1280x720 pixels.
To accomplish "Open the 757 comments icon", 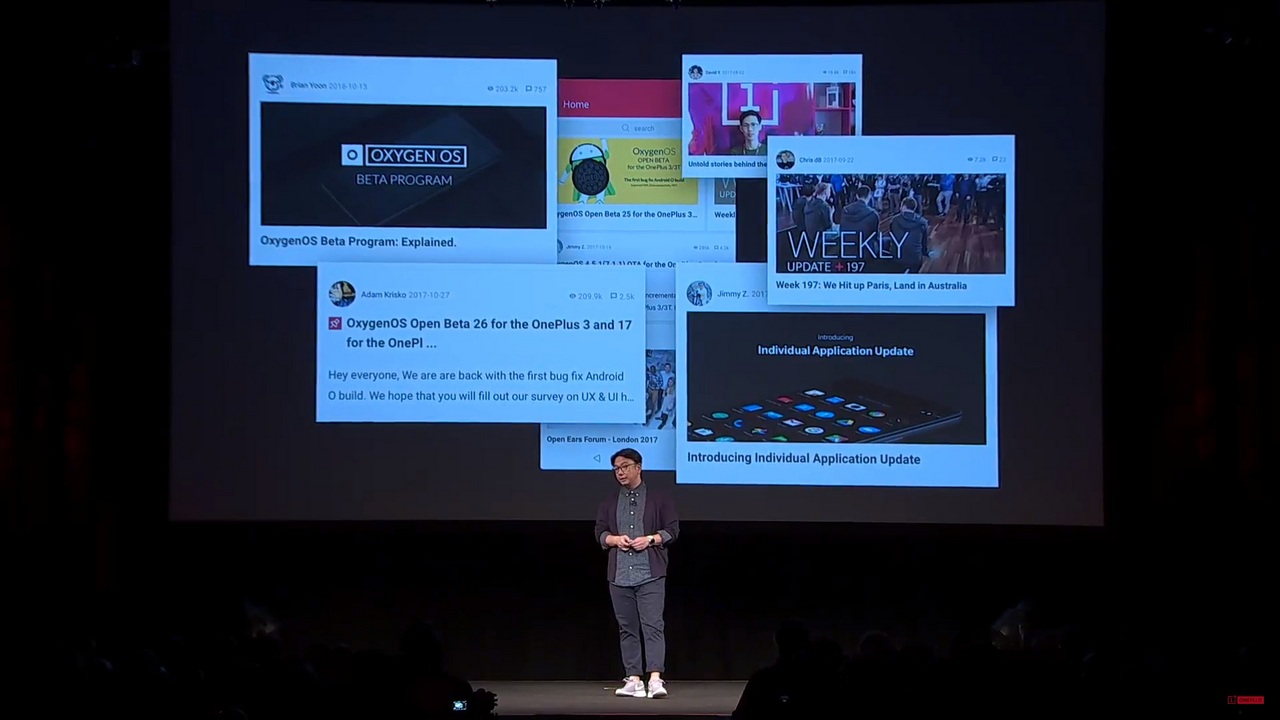I will (529, 89).
